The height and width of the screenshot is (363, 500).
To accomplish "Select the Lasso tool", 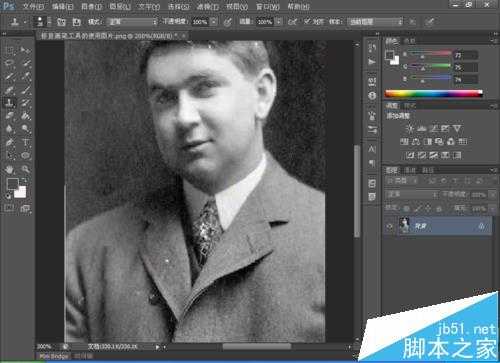I will click(9, 63).
